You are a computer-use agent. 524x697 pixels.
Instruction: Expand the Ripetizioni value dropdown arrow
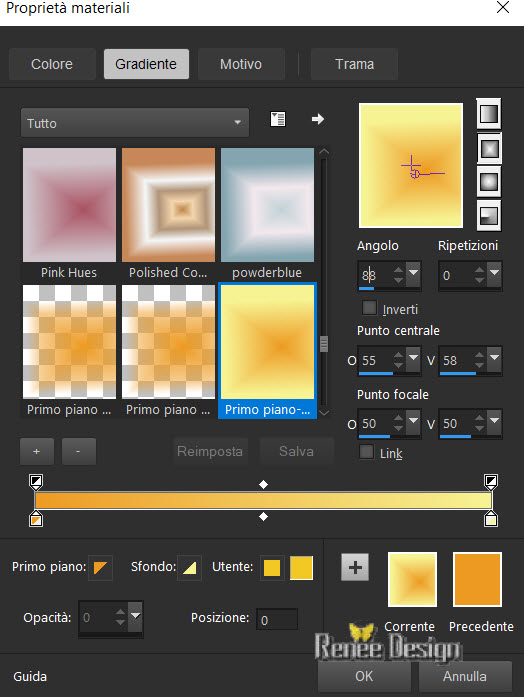[494, 272]
